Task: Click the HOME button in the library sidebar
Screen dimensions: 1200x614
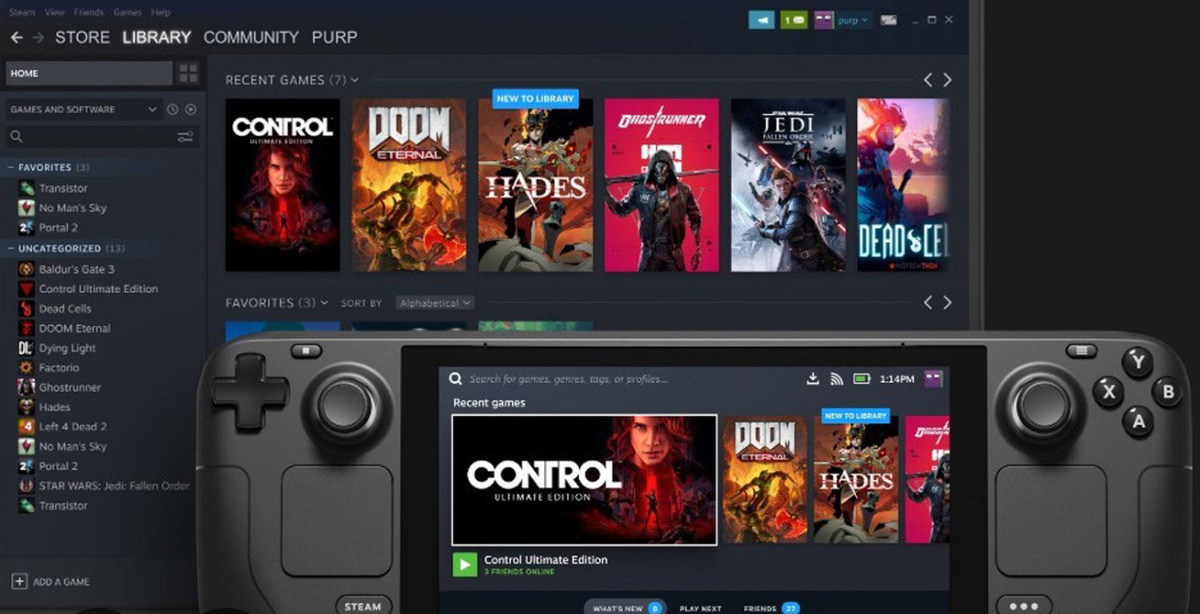Action: pyautogui.click(x=90, y=73)
